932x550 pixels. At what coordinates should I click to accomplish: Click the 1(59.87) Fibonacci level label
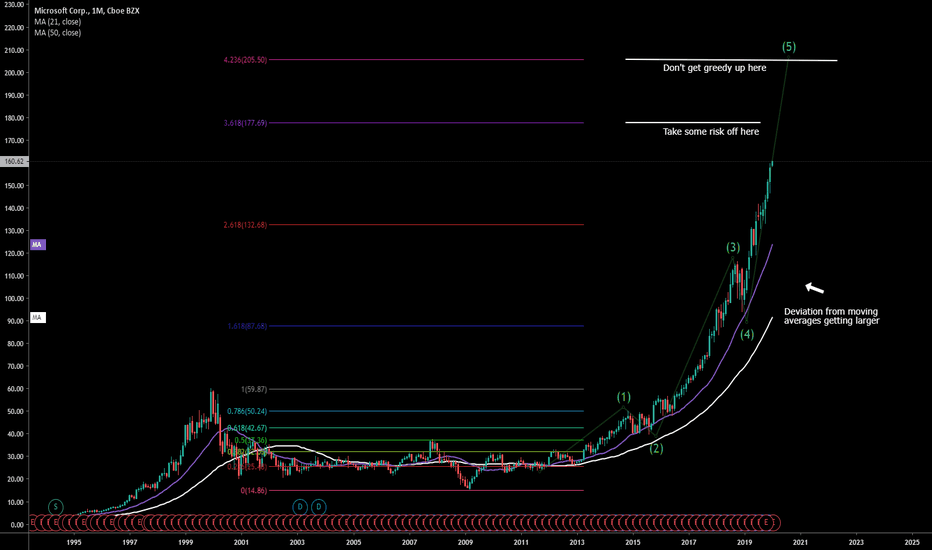tap(254, 389)
